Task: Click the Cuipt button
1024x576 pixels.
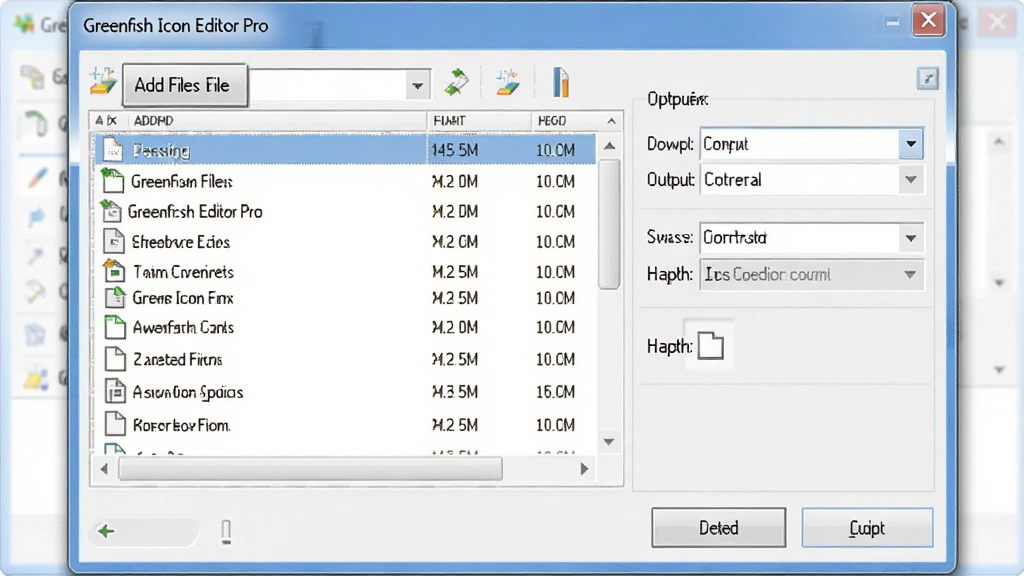Action: point(867,528)
